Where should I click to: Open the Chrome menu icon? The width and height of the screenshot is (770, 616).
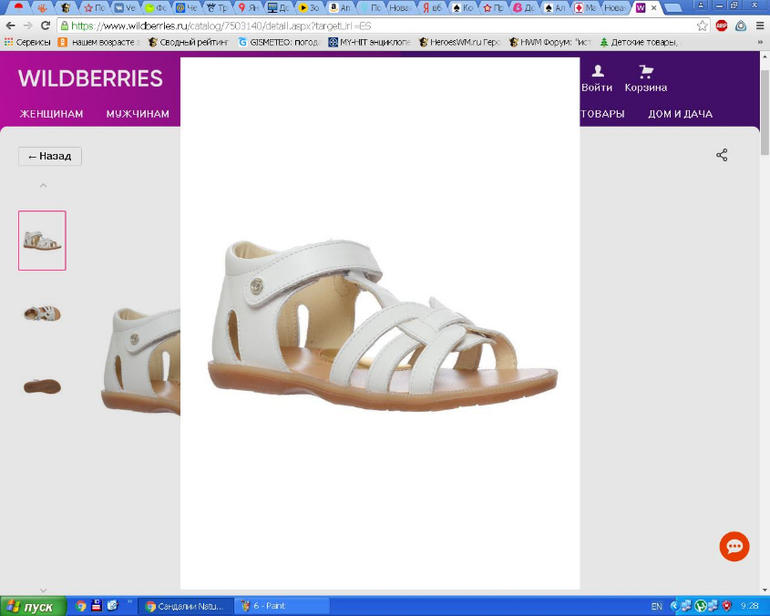(758, 26)
